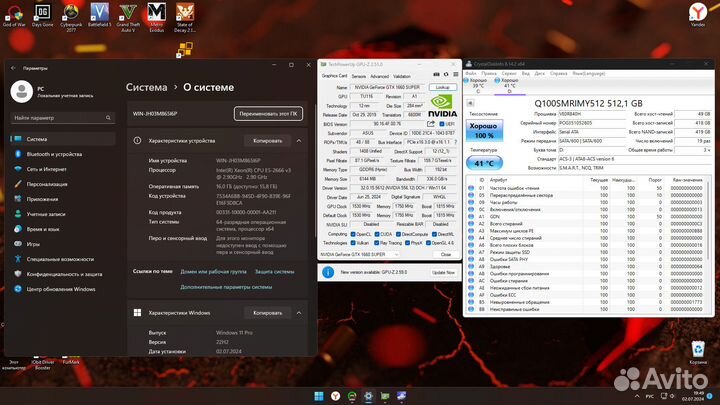Screen dimensions: 720x405
Task: Open the Sensors tab in GPU-Z
Action: coord(359,76)
